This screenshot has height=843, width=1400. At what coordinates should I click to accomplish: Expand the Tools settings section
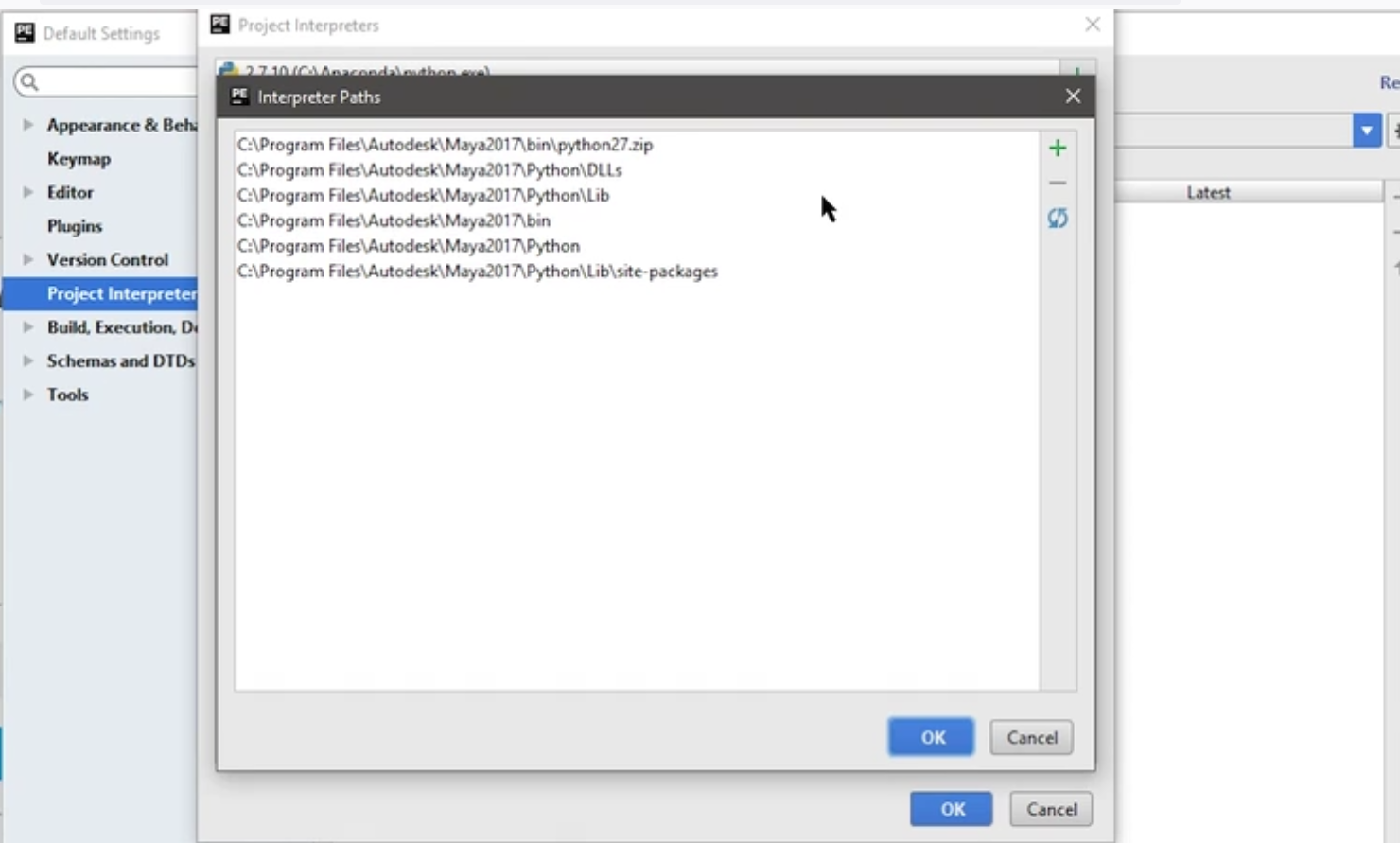[27, 395]
